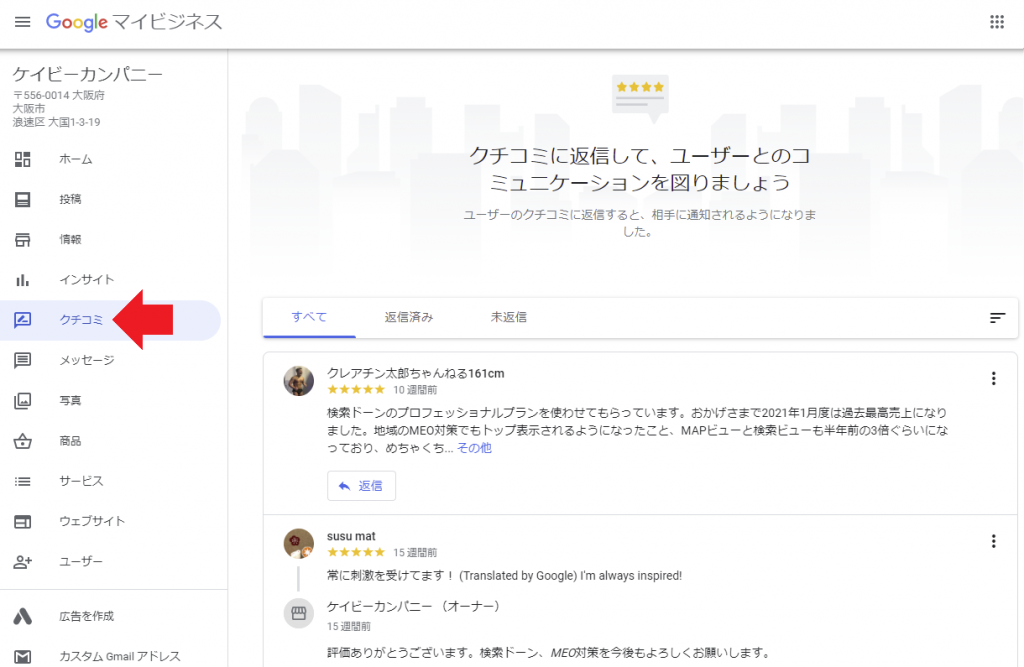The width and height of the screenshot is (1024, 667).
Task: Click the ケイビーカンパニー business name heading
Action: 88,74
